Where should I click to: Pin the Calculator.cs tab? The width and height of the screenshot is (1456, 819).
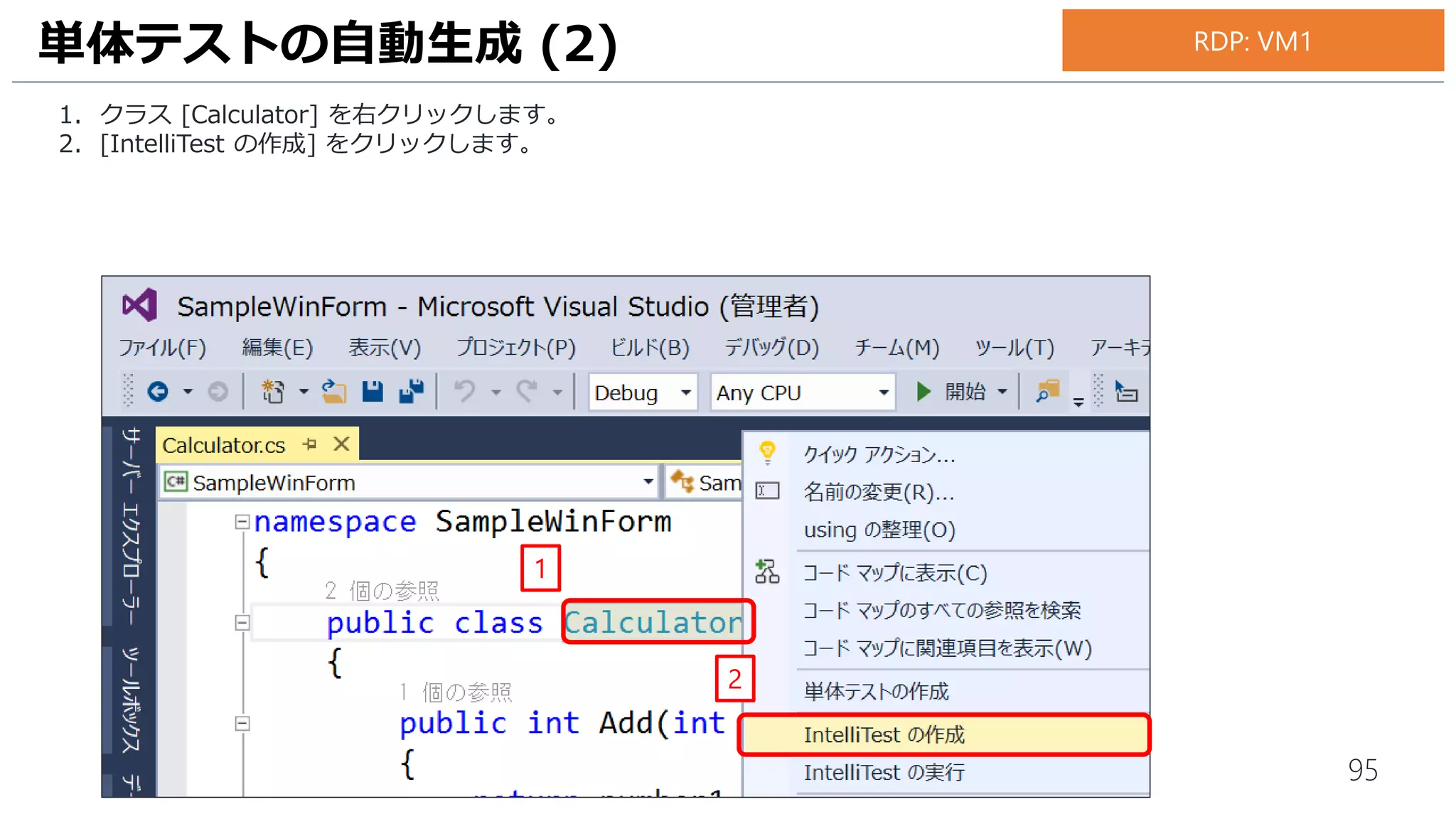coord(309,444)
